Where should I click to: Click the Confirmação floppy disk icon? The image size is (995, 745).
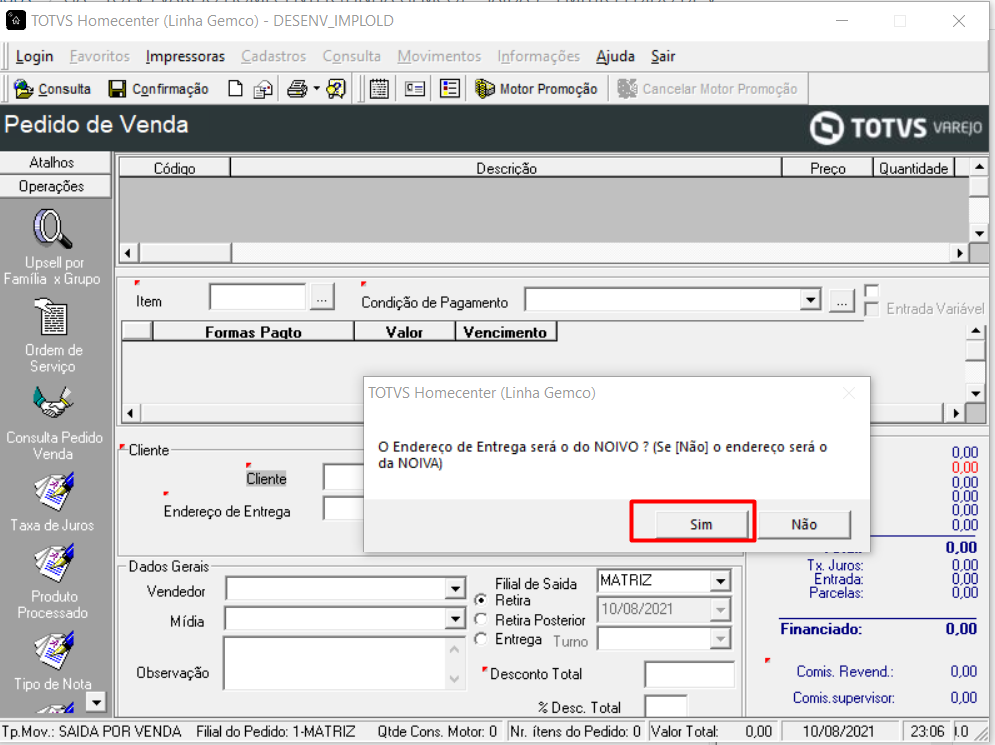click(x=117, y=89)
